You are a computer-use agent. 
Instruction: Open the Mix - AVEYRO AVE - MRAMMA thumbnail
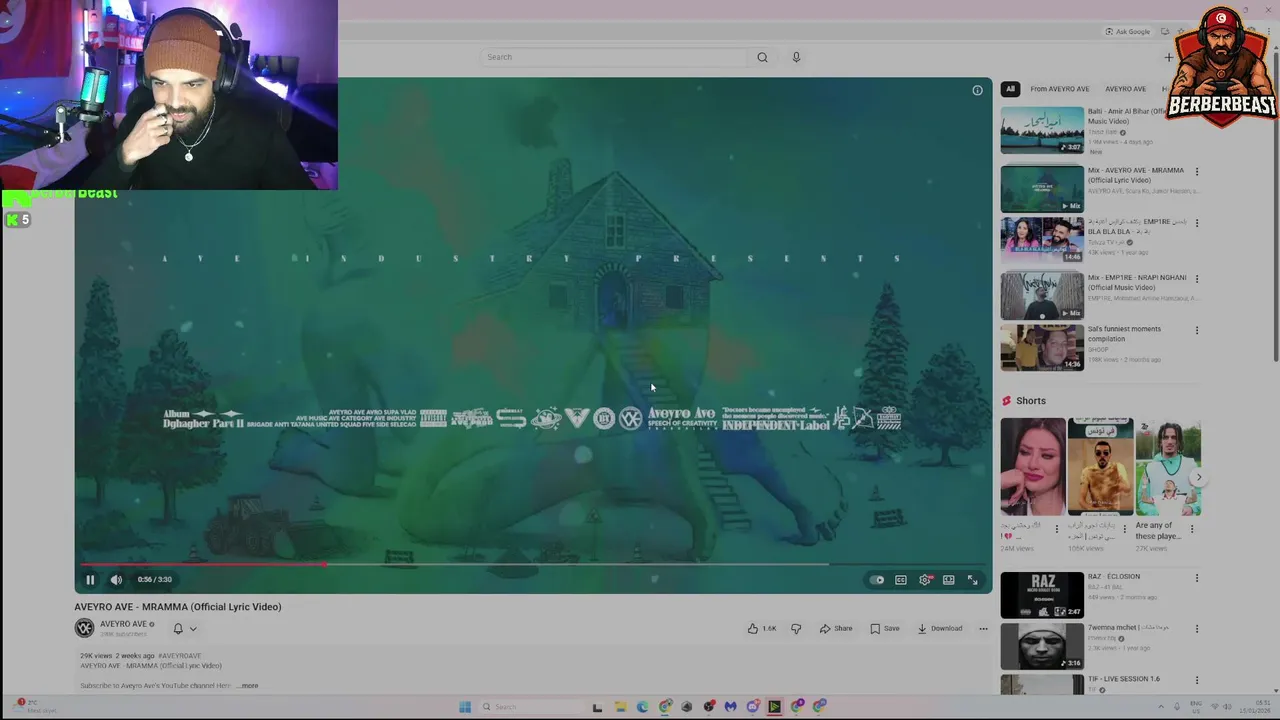pos(1042,188)
